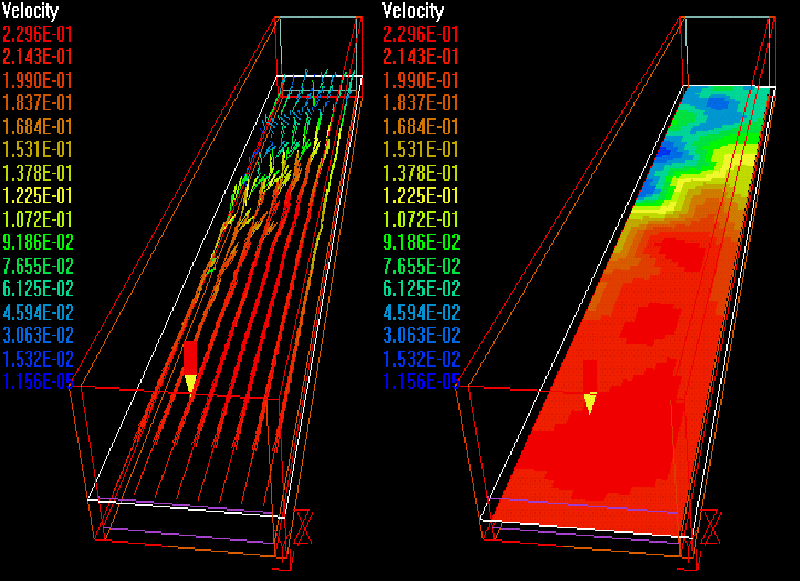Select 2.296E-01 in the vector plot legend
Viewport: 800px width, 581px height.
click(37, 34)
